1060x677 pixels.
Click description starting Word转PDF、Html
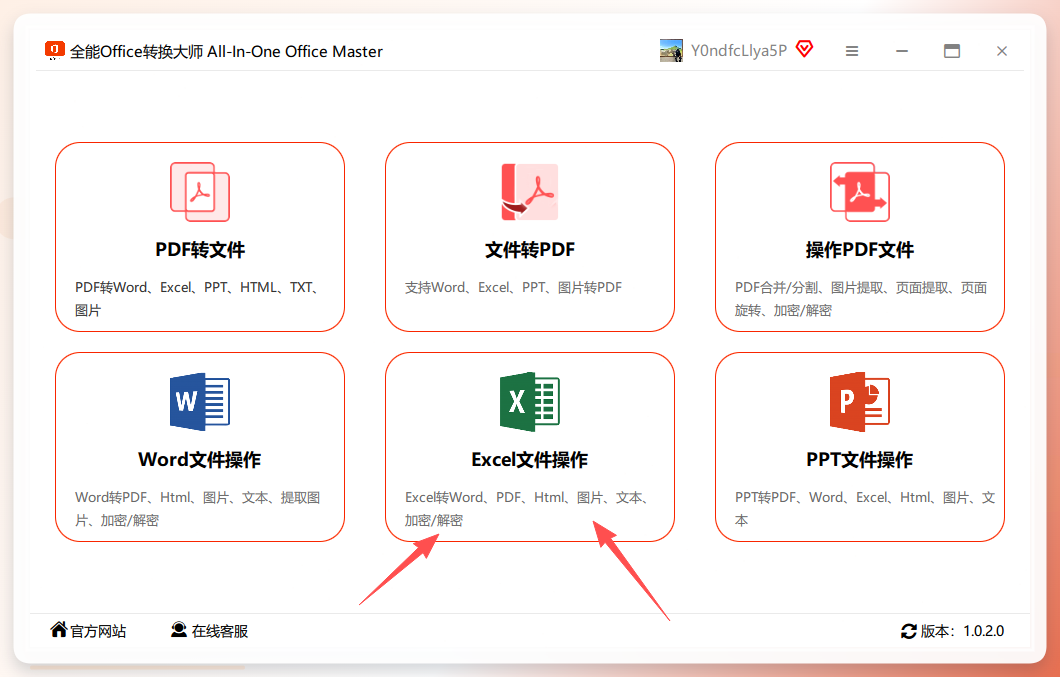197,509
